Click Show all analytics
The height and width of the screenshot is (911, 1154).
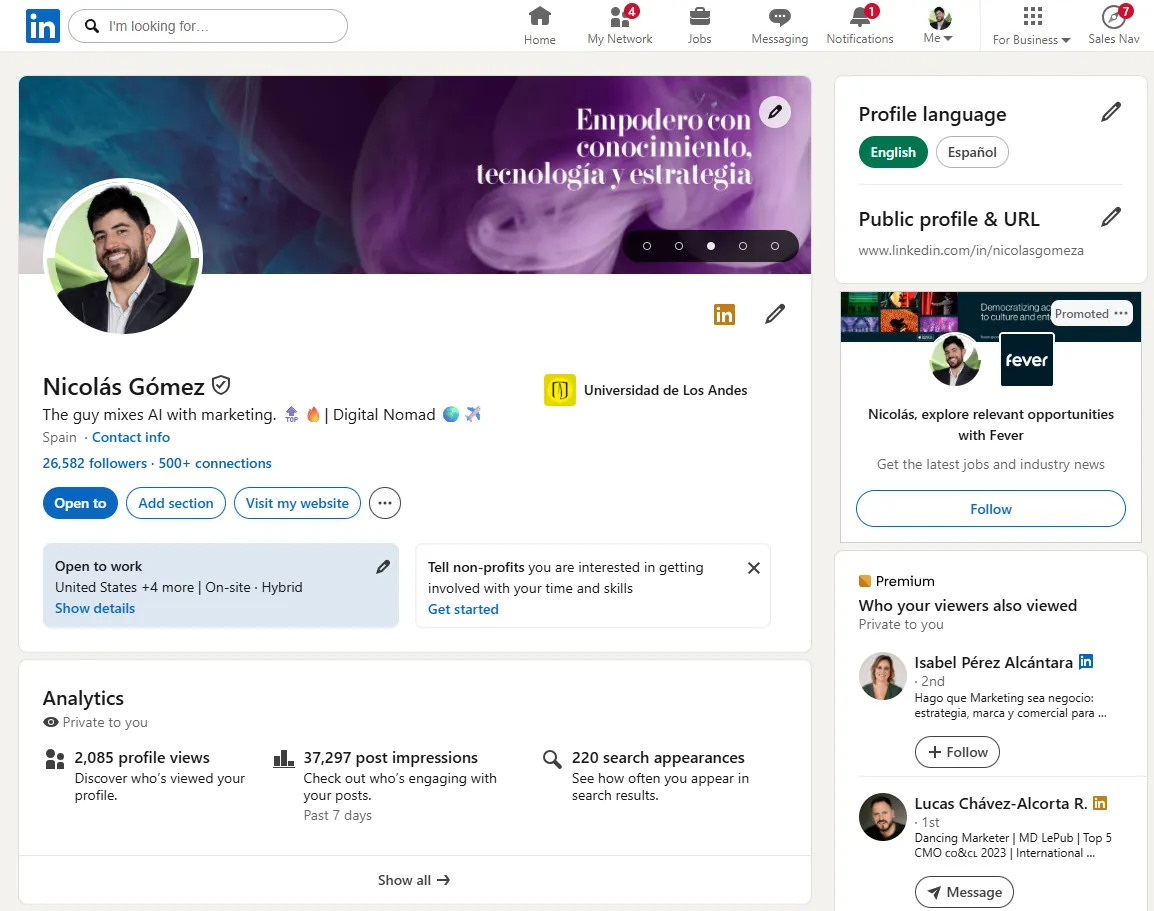click(x=414, y=880)
